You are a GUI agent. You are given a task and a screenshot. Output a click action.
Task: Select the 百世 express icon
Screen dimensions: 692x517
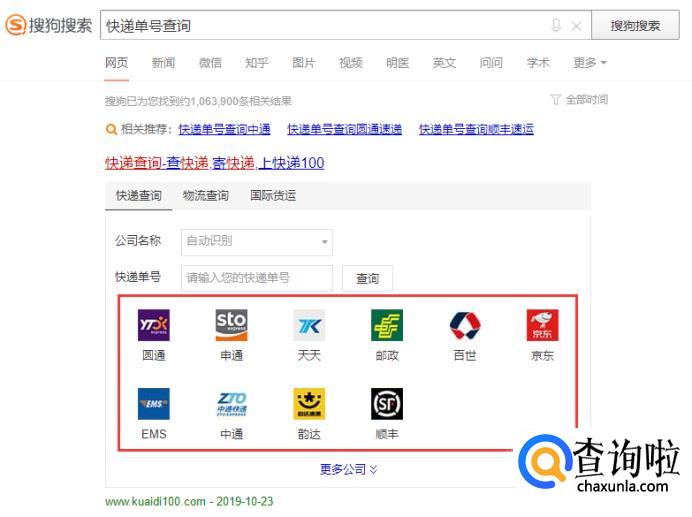click(465, 325)
